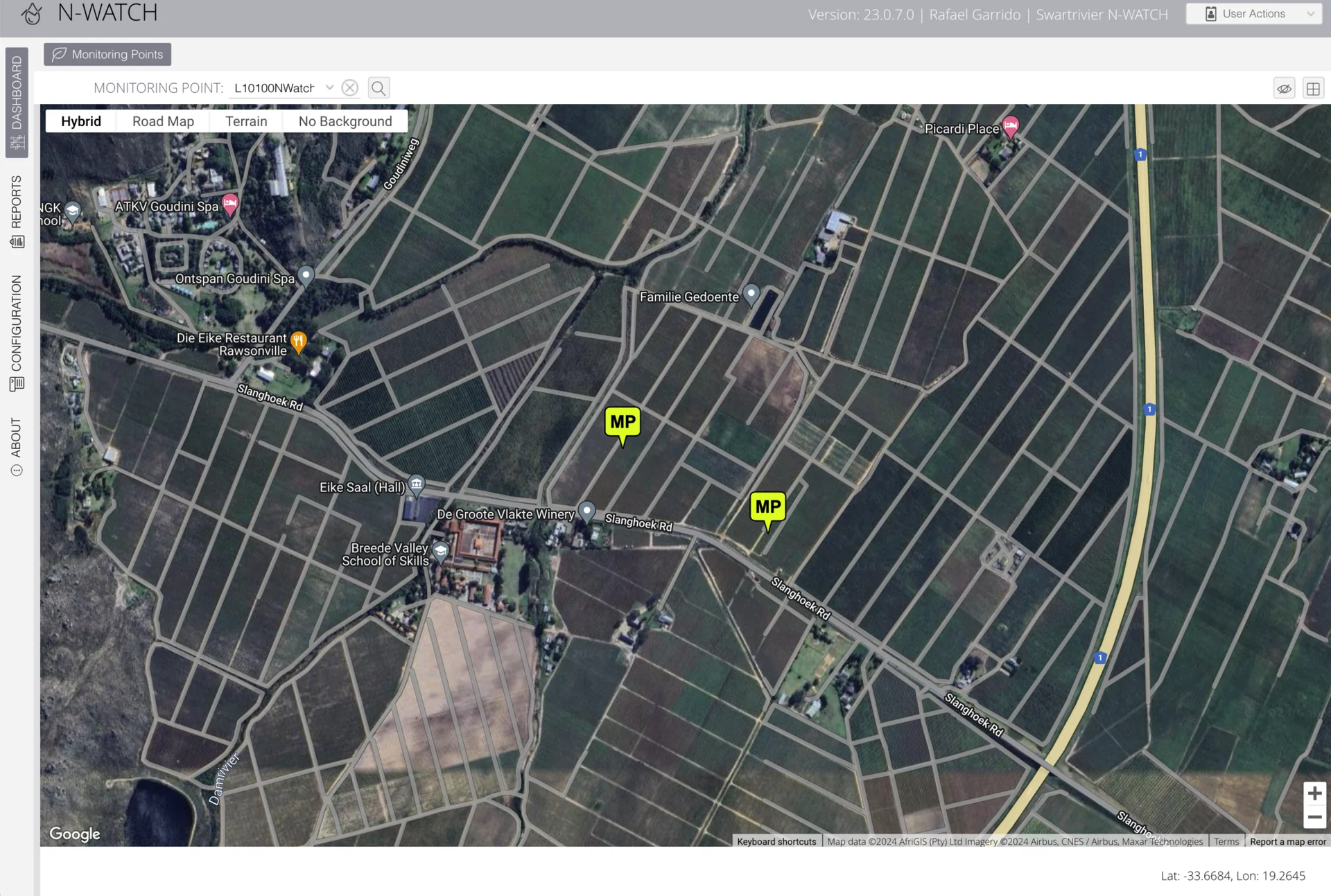Click the Dashboard sidebar icon
The image size is (1331, 896).
tap(17, 142)
